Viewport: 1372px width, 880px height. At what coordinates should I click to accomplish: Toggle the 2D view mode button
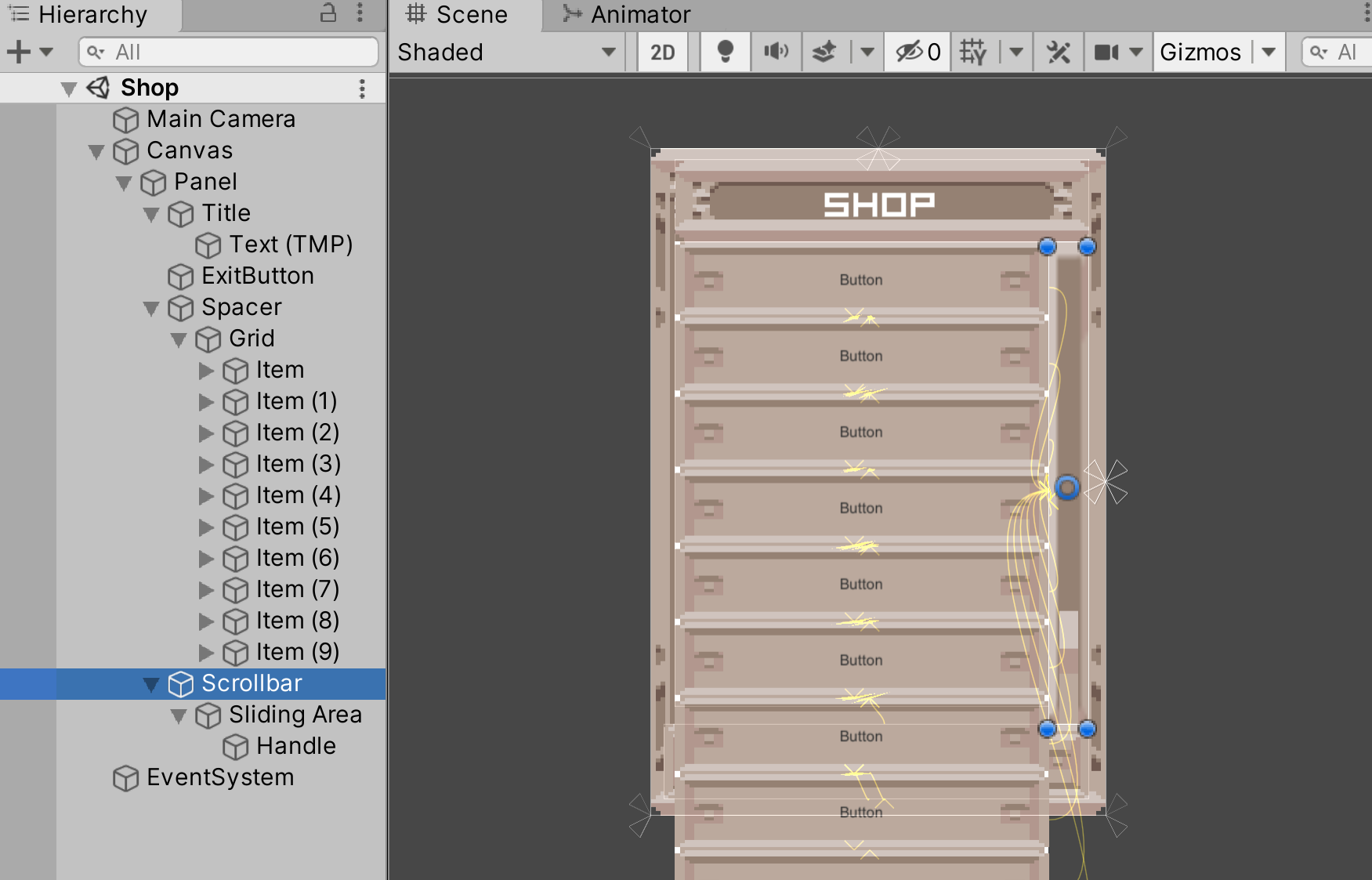click(x=662, y=53)
